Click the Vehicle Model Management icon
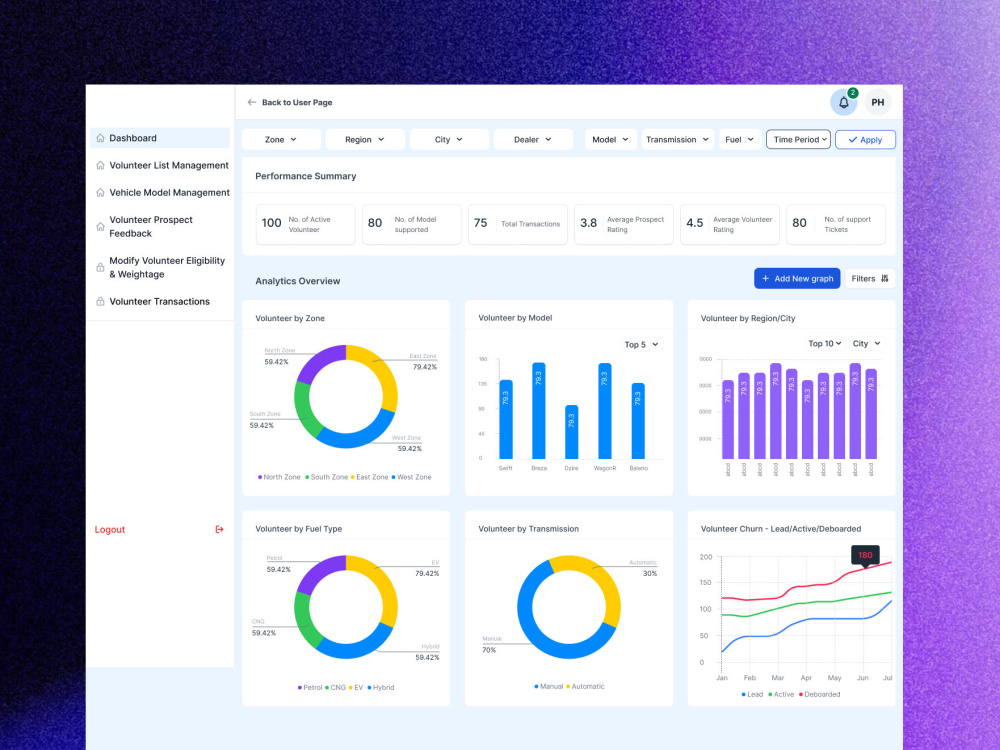Viewport: 1000px width, 750px height. pos(100,193)
